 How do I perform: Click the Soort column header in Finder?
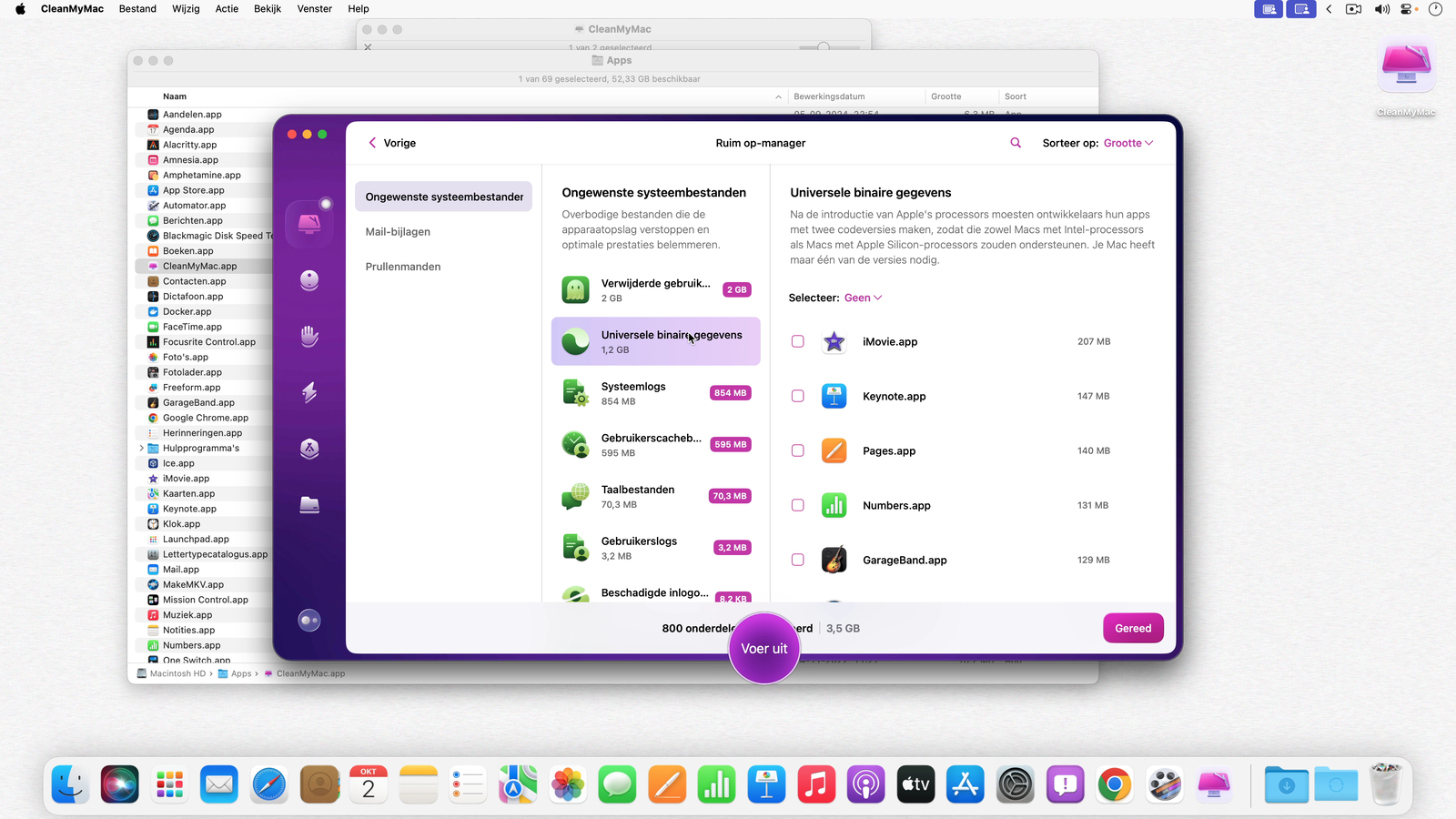coord(1016,96)
